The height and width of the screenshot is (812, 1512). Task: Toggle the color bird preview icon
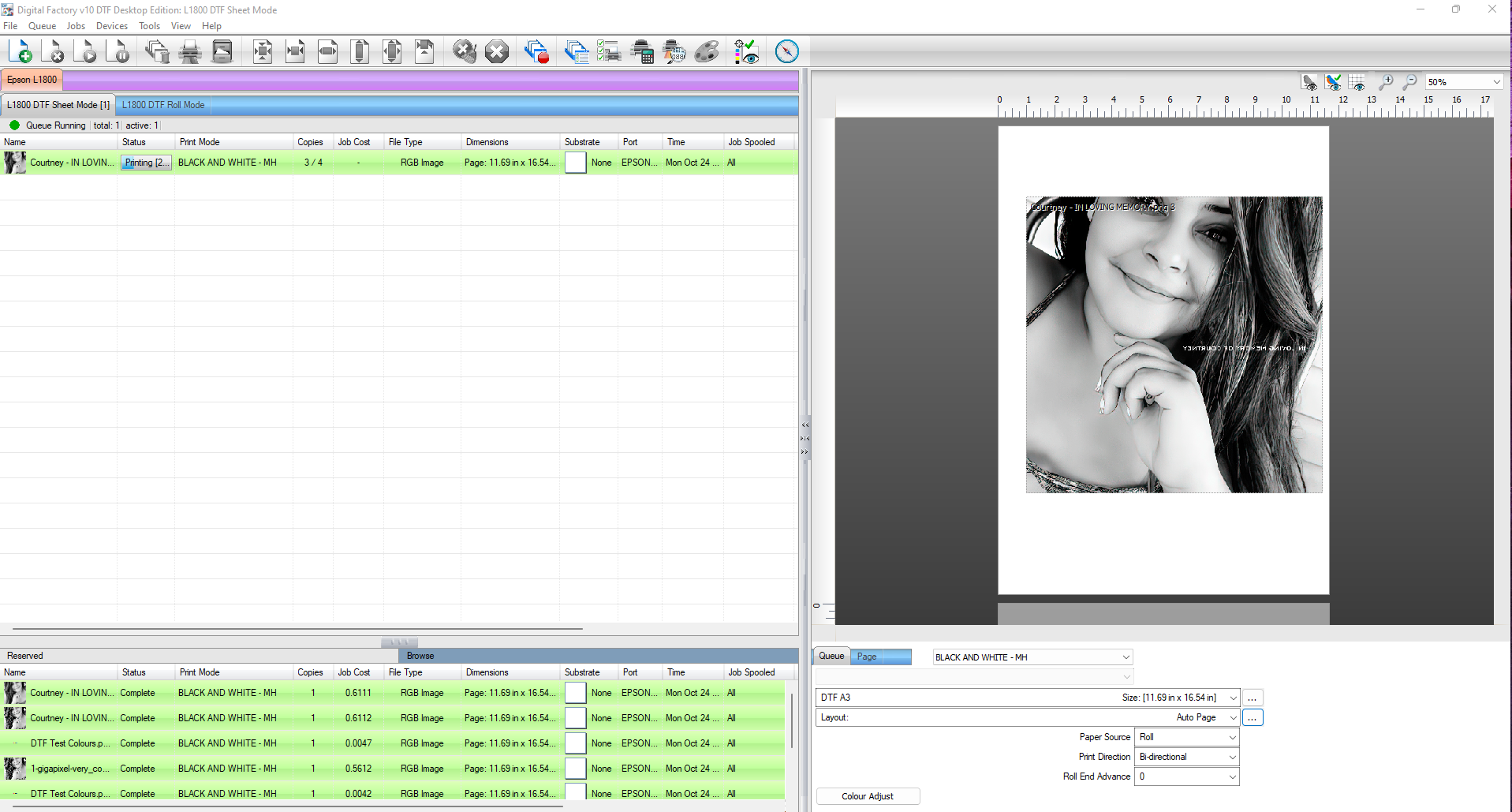tap(1333, 82)
